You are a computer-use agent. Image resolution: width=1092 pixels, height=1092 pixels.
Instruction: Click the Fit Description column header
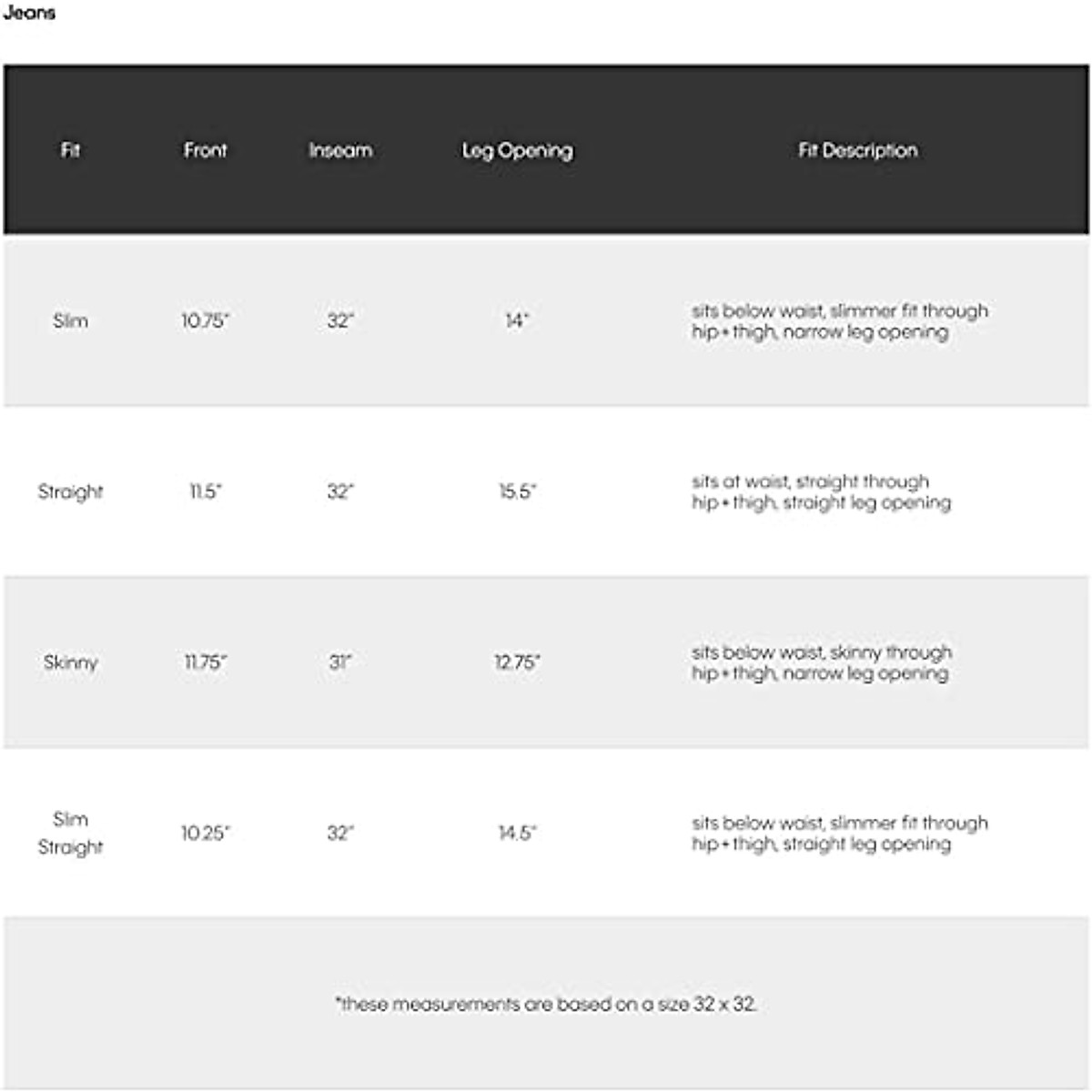coord(857,150)
